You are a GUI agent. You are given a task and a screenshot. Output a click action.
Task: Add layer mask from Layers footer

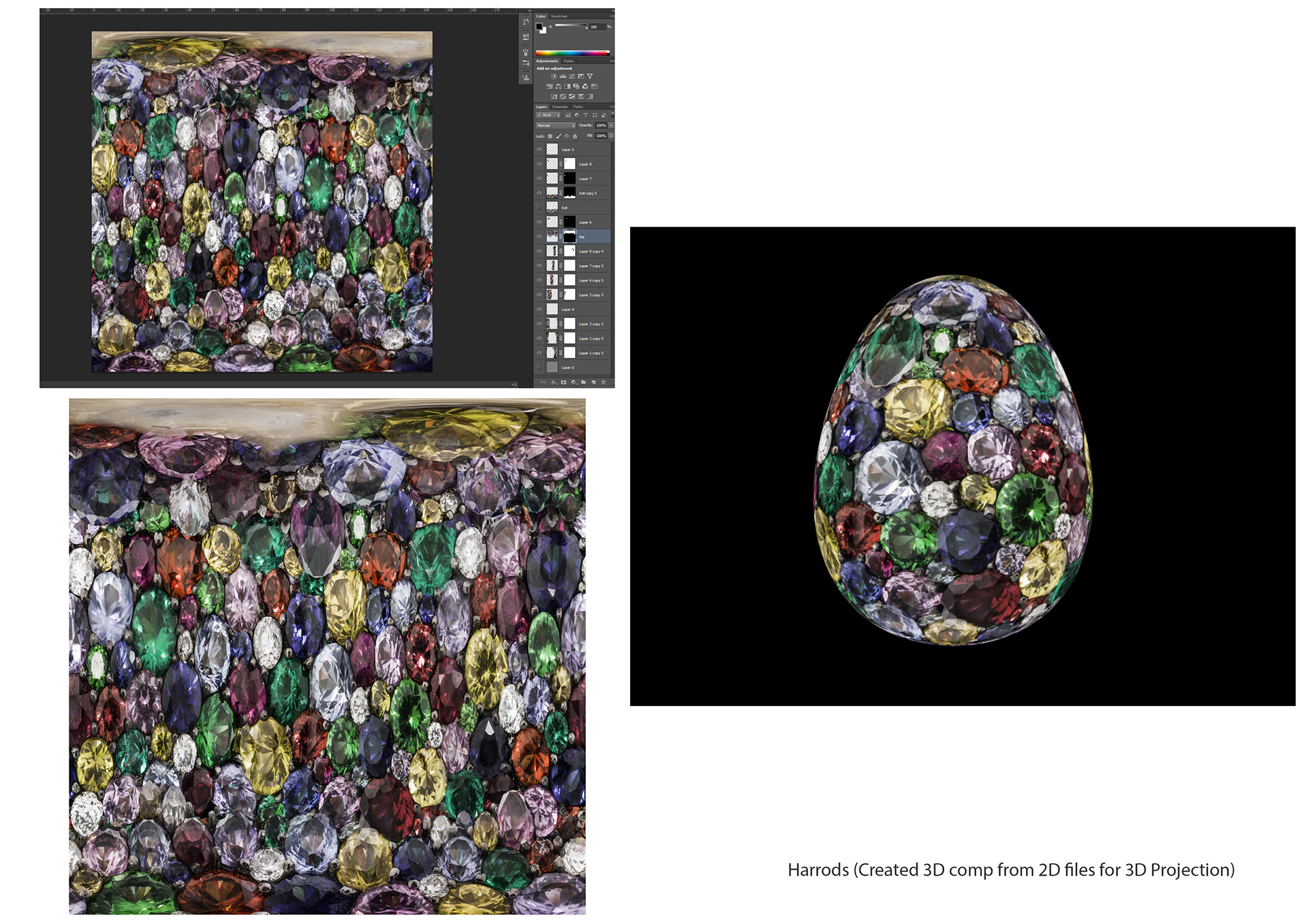pyautogui.click(x=563, y=382)
